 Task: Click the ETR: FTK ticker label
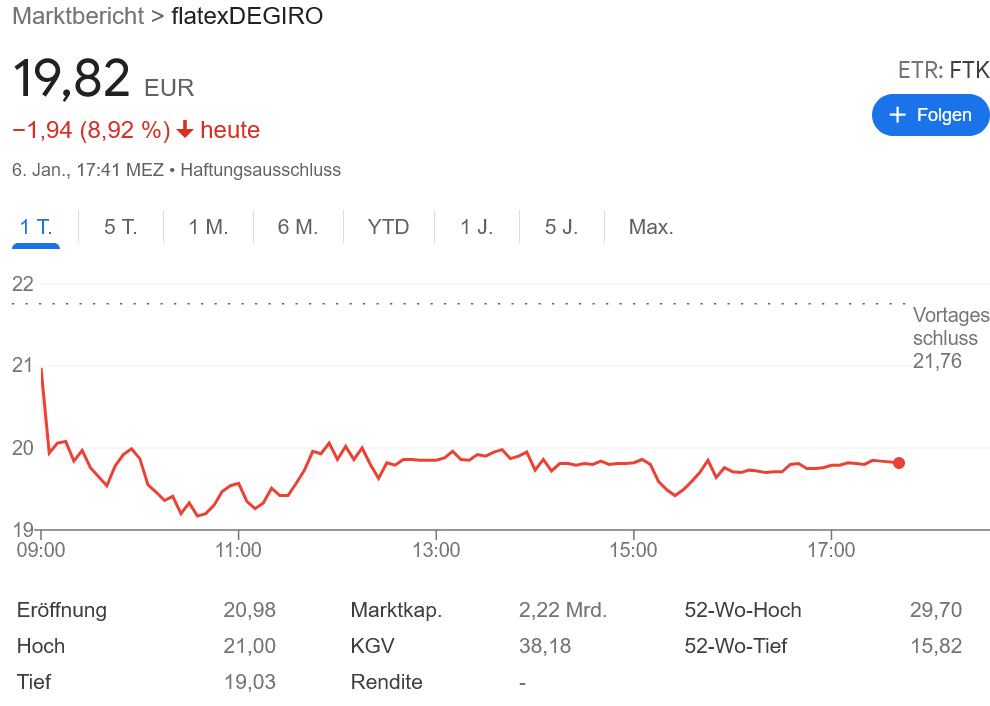coord(942,70)
